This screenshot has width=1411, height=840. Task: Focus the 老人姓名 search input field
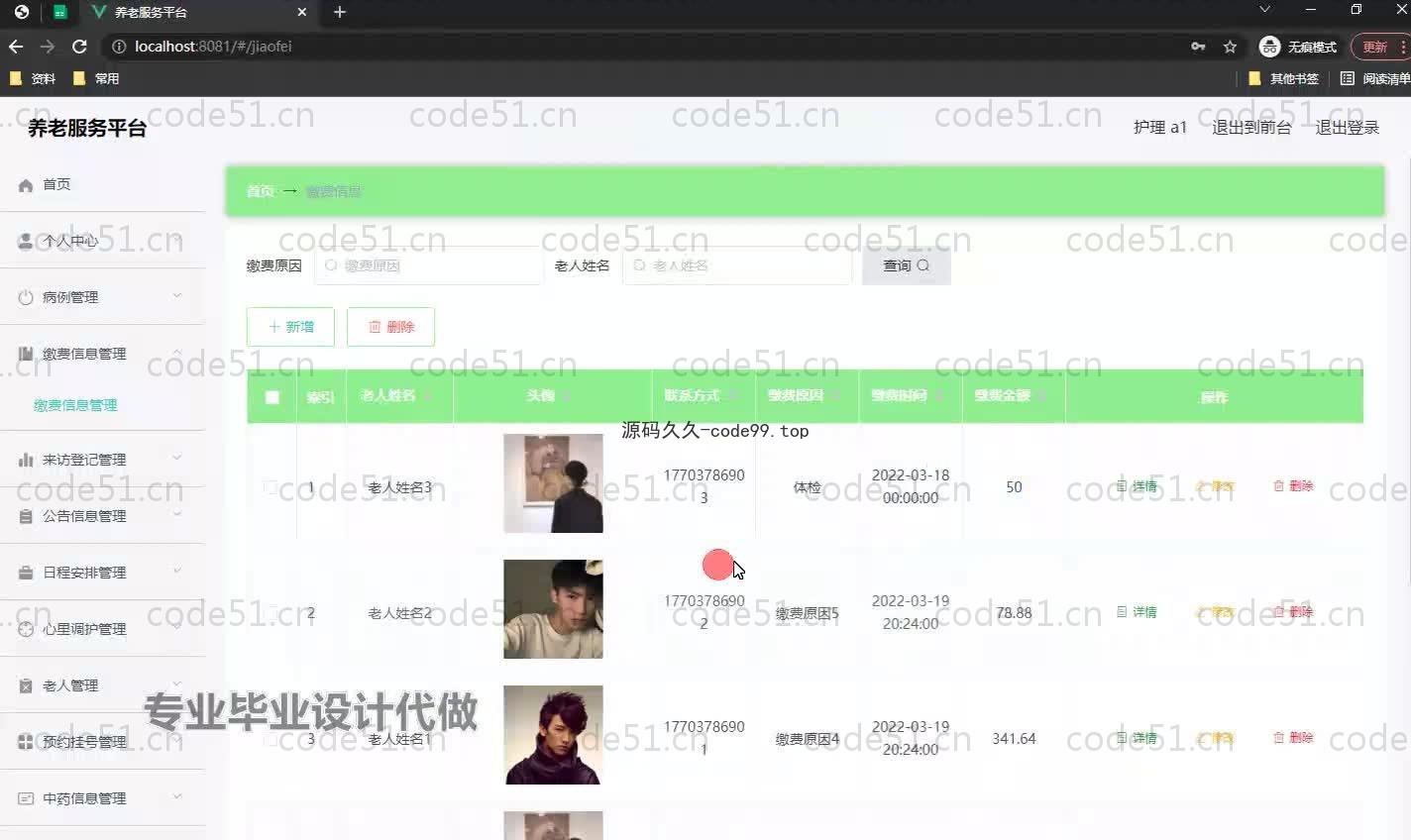(737, 265)
